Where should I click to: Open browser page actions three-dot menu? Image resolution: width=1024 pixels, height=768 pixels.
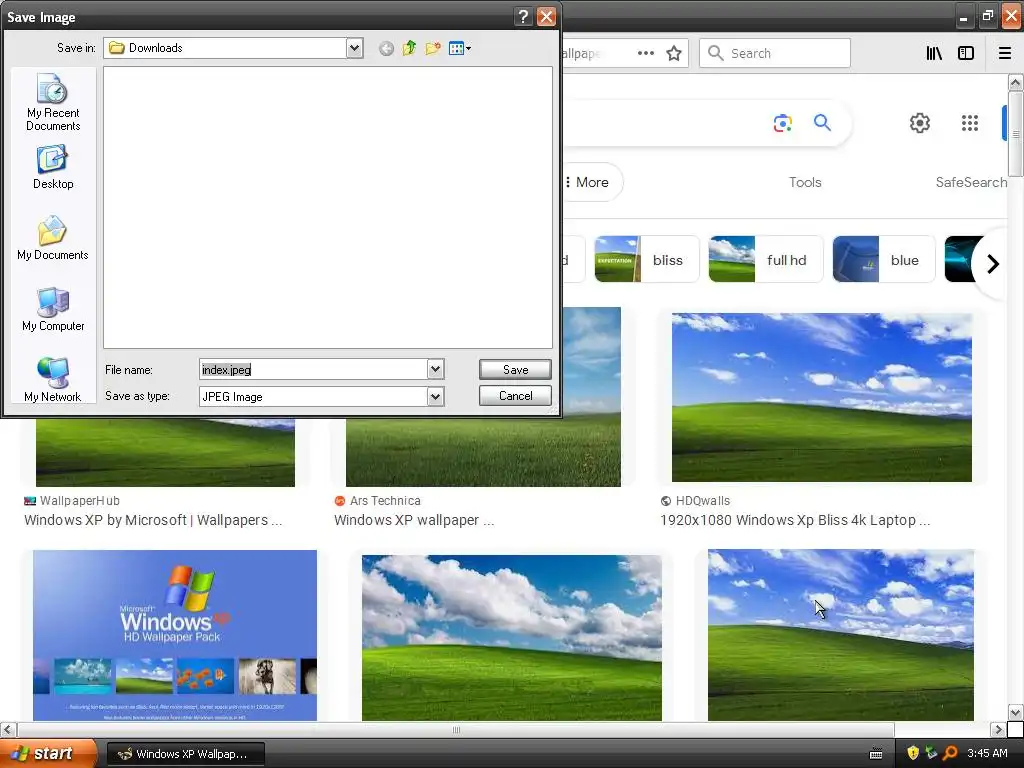(645, 53)
